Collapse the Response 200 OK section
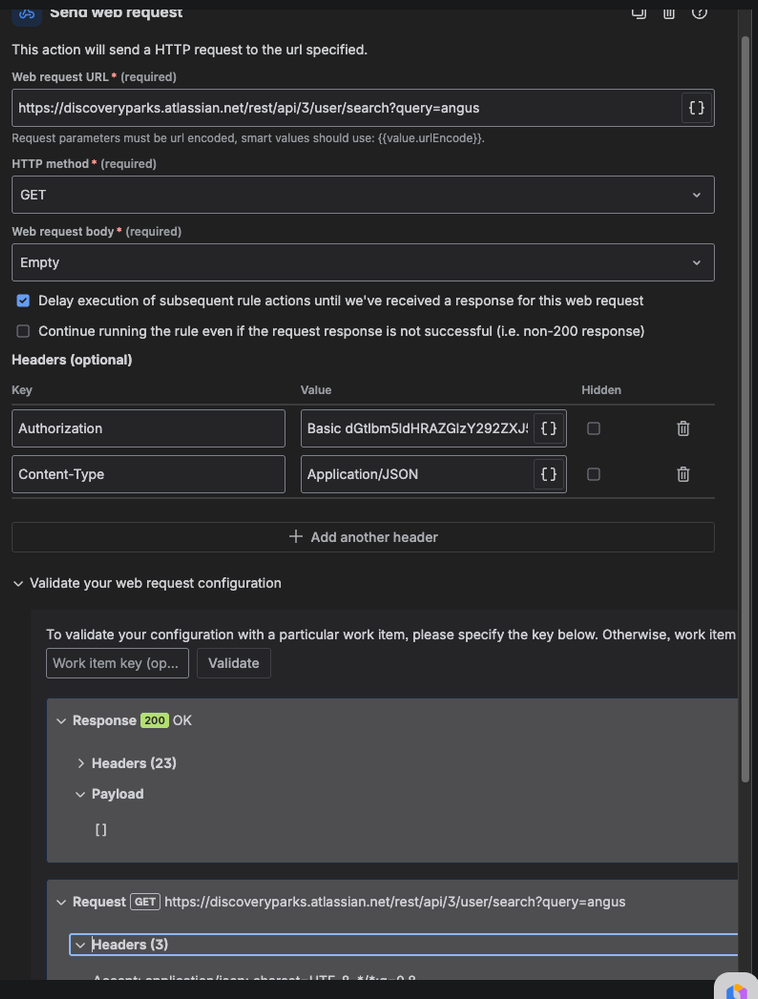 61,721
